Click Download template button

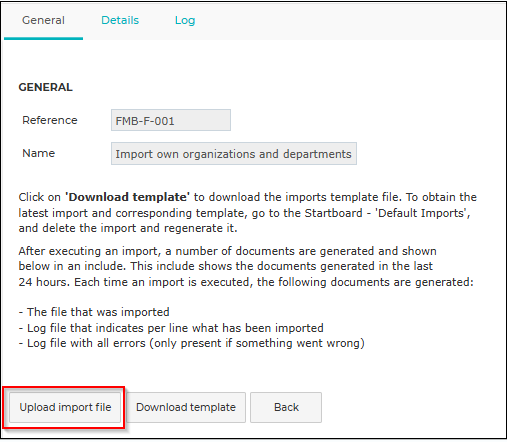pos(186,407)
